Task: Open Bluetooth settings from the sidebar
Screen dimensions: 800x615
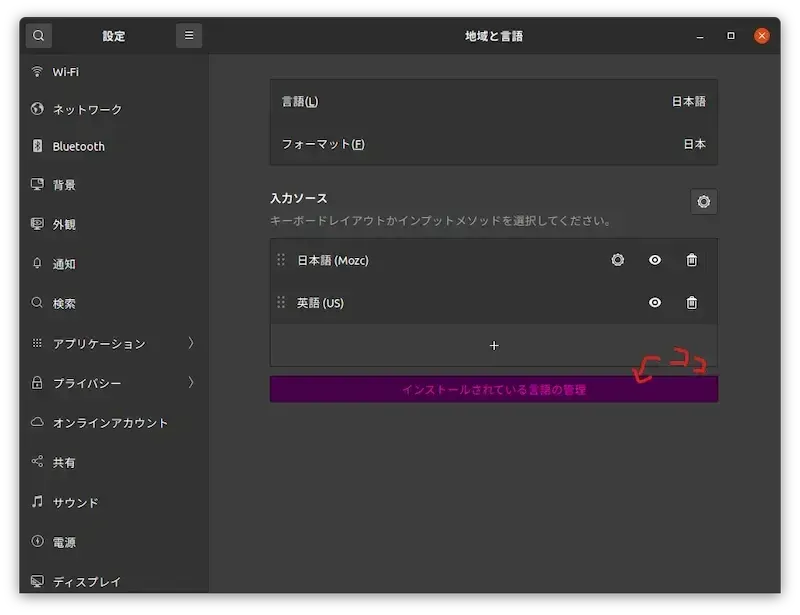Action: click(77, 146)
